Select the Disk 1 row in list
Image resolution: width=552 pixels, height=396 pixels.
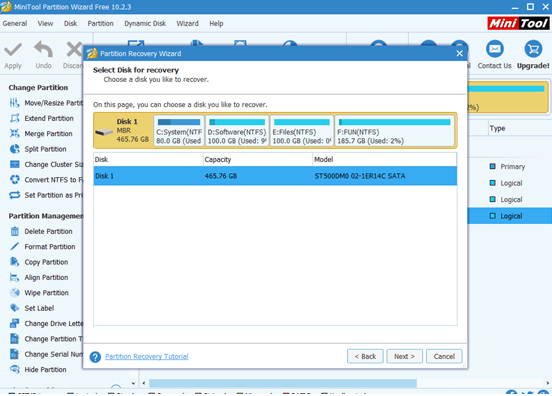(x=275, y=176)
